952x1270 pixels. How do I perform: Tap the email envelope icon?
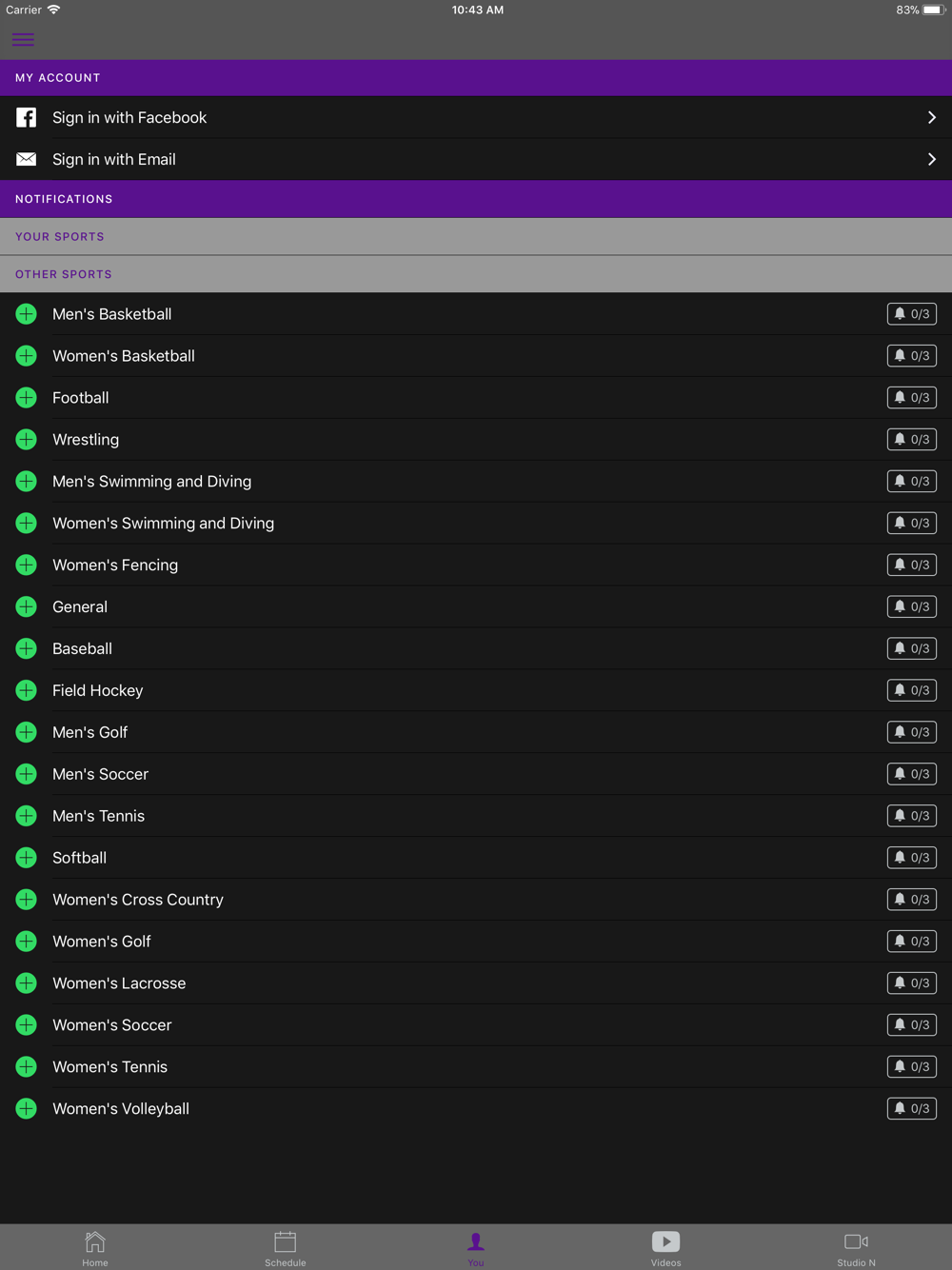[x=27, y=159]
